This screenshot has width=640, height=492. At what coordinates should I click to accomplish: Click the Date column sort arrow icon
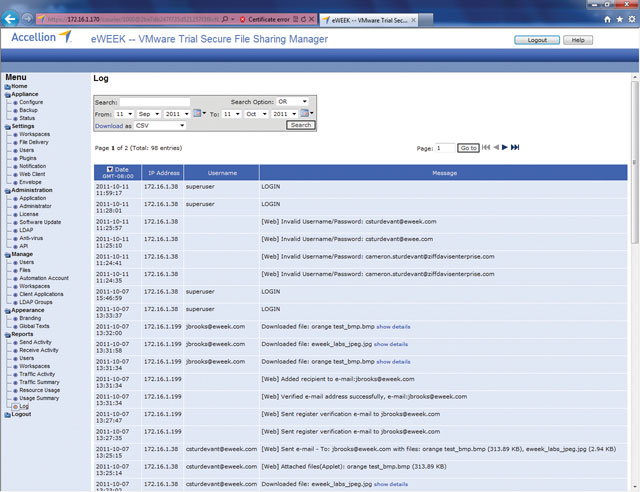pos(110,169)
